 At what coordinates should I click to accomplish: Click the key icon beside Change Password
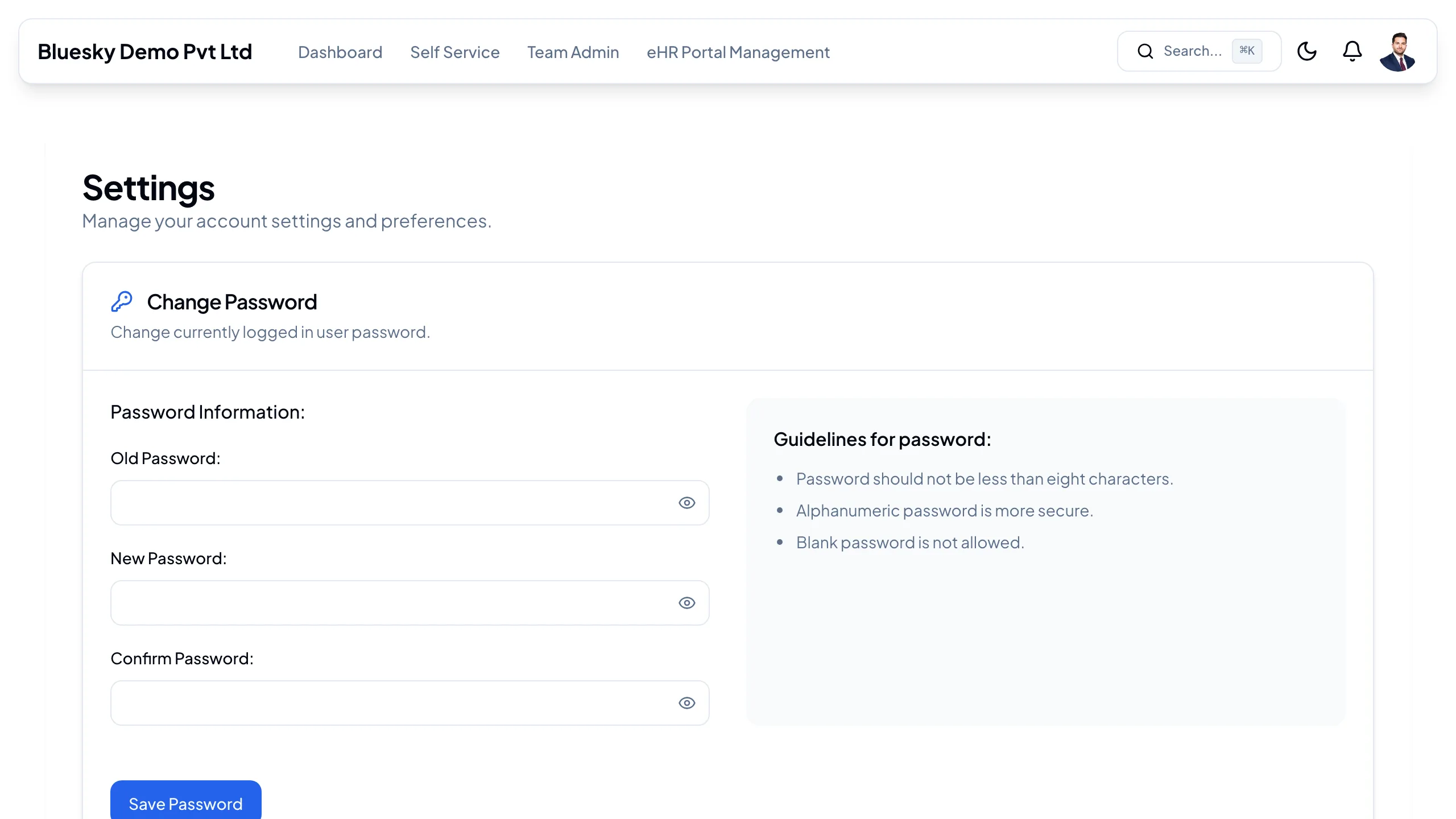coord(121,301)
